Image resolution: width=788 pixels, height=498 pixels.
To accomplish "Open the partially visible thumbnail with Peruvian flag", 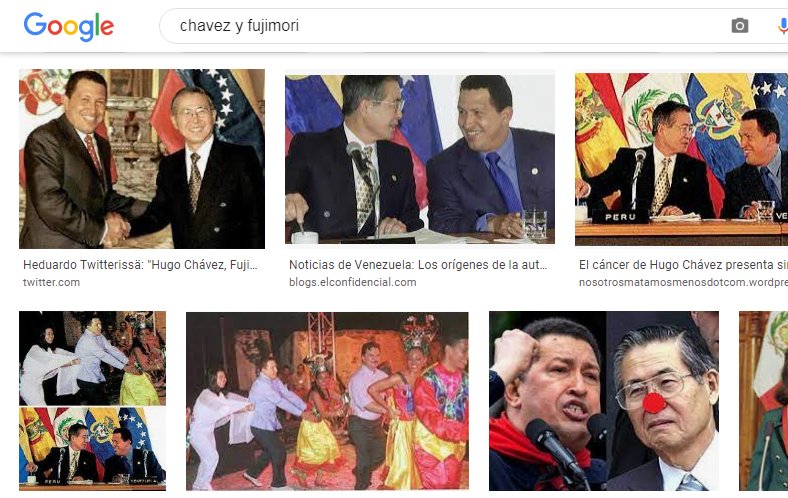I will pos(763,401).
